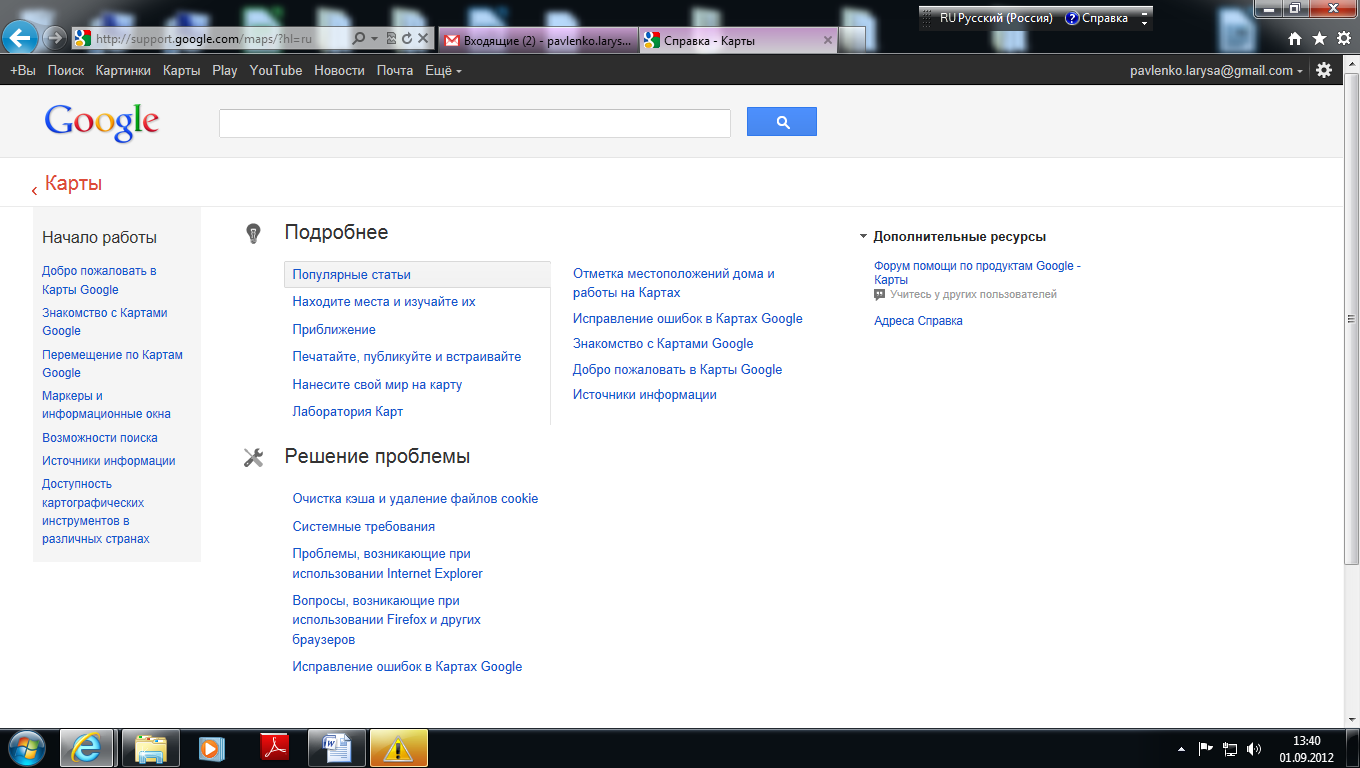1360x768 pixels.
Task: Collapse the Дополнительные ресурсы section arrow
Action: pos(863,237)
